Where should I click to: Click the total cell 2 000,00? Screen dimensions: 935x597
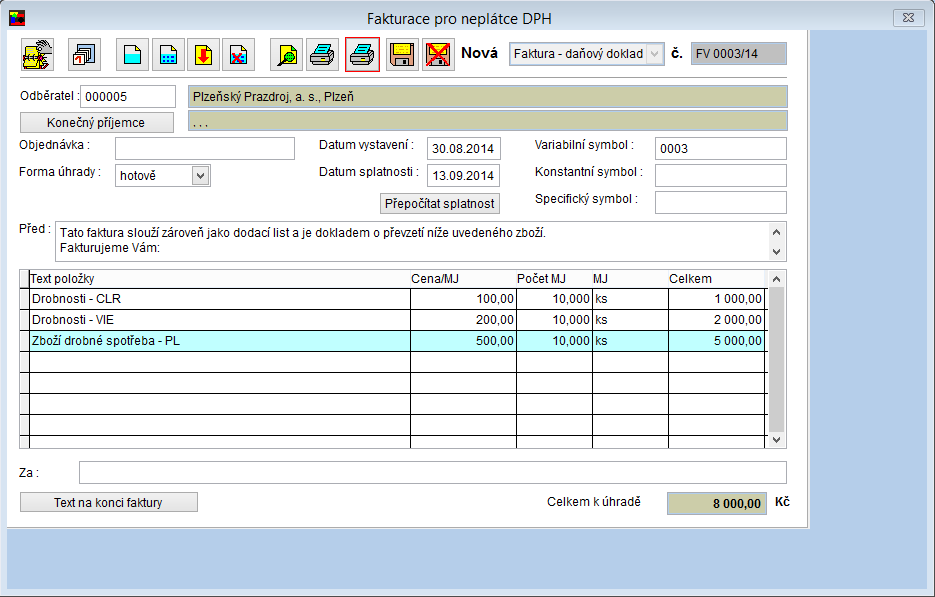click(717, 320)
